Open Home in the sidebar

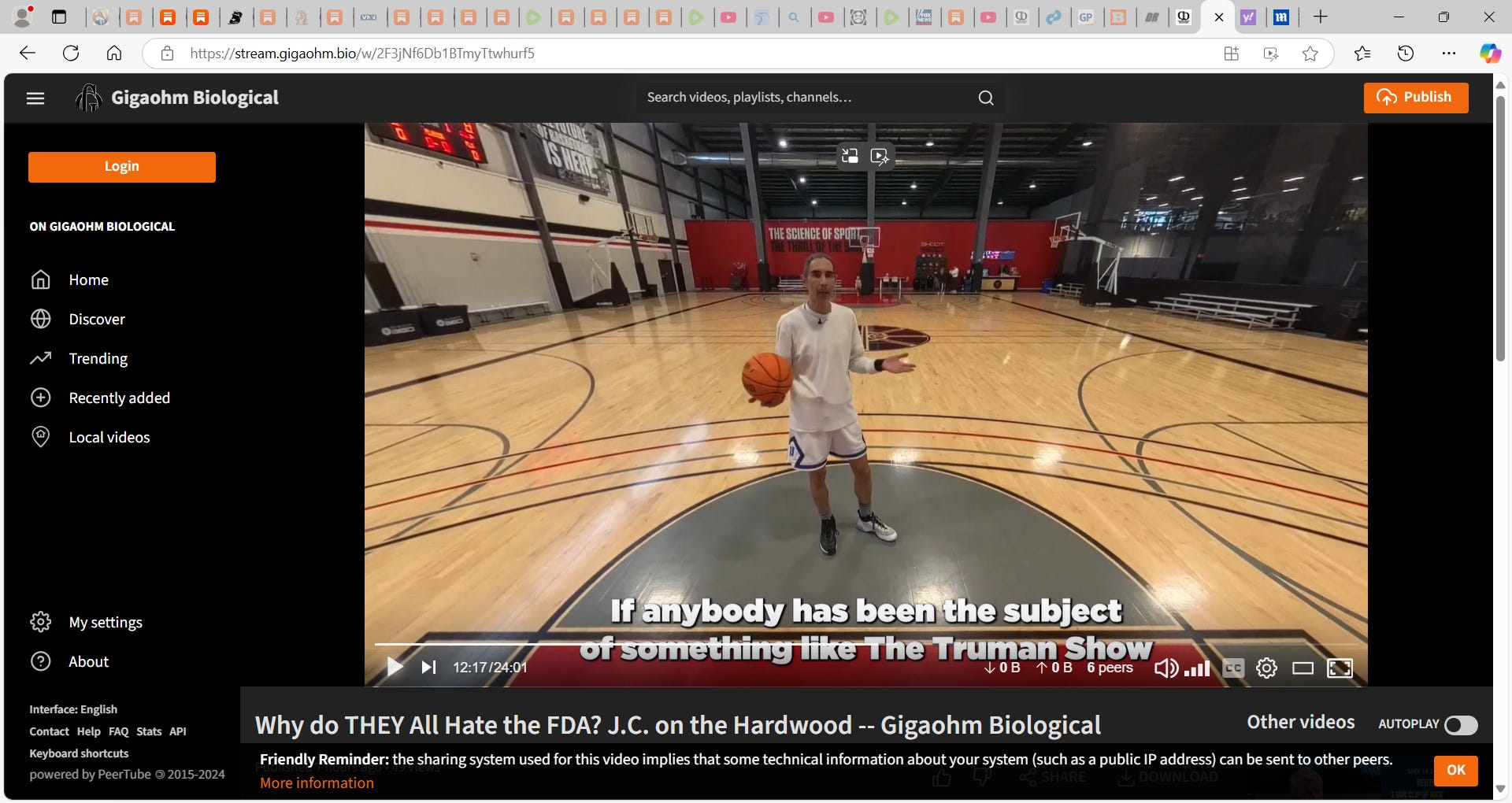88,280
